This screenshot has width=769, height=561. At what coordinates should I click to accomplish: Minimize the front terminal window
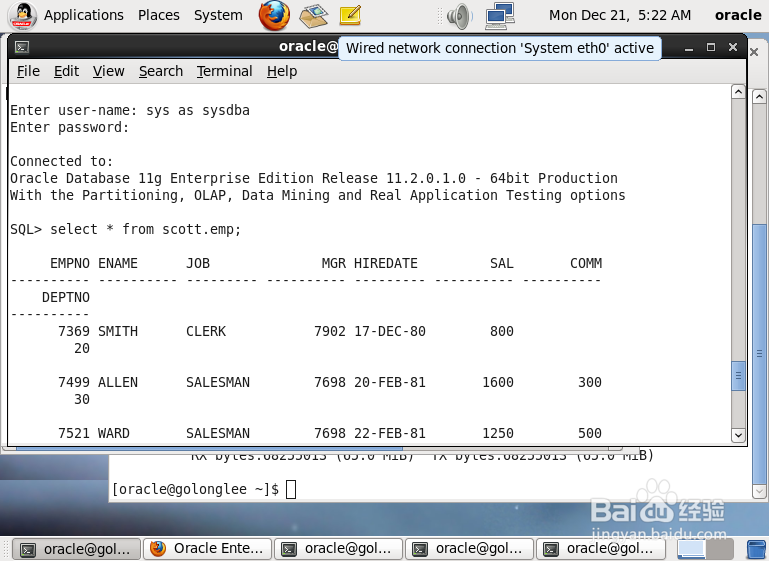[689, 48]
